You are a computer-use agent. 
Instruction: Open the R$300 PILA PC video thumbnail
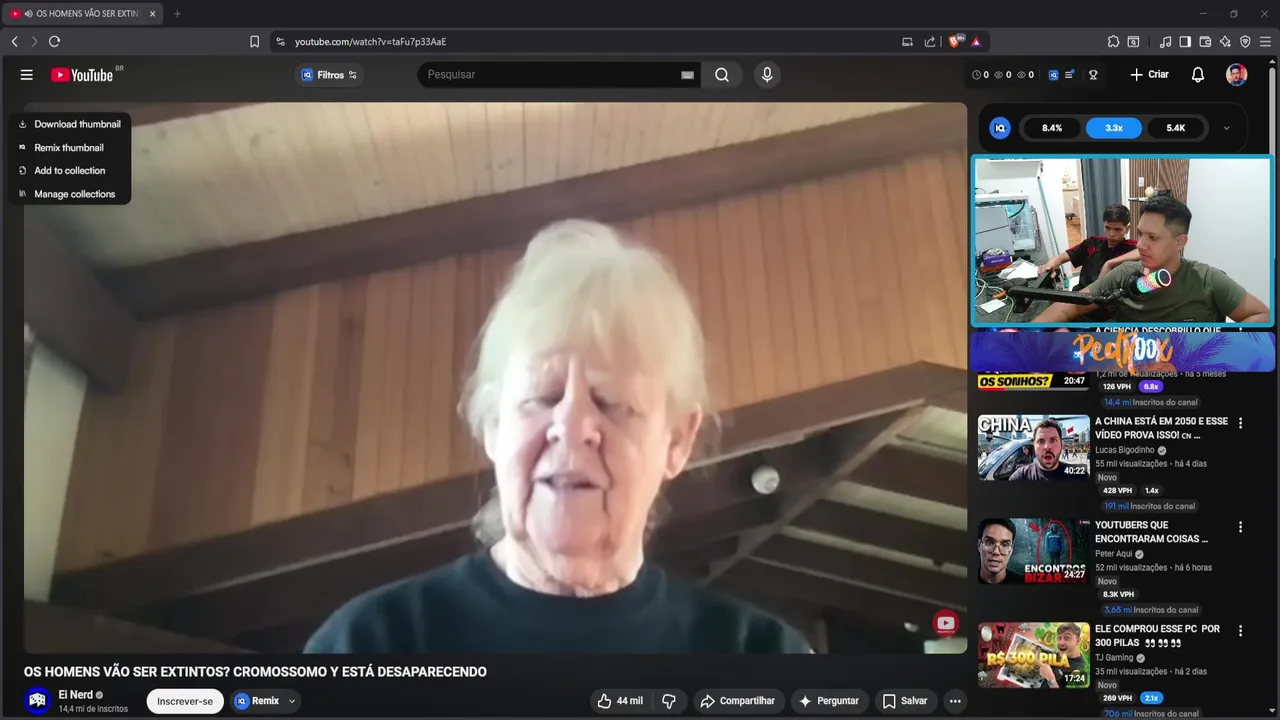point(1033,655)
